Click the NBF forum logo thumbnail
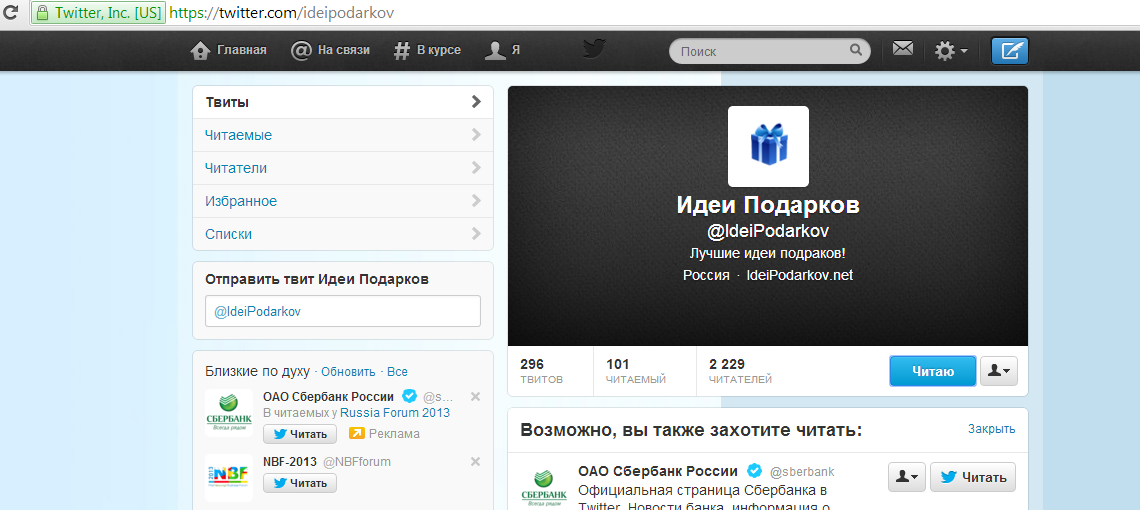Viewport: 1140px width, 510px height. [229, 477]
